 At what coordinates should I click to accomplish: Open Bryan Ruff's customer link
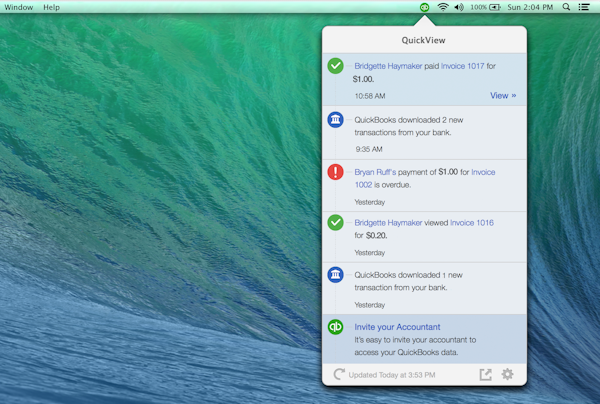(x=375, y=172)
